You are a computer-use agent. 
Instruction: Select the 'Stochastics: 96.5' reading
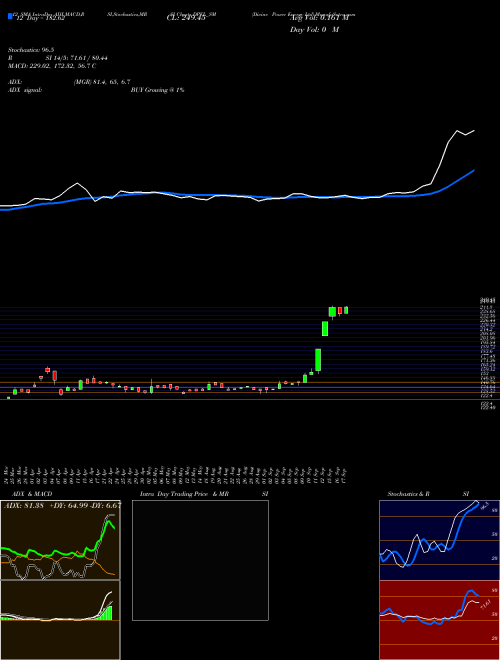[x=29, y=50]
